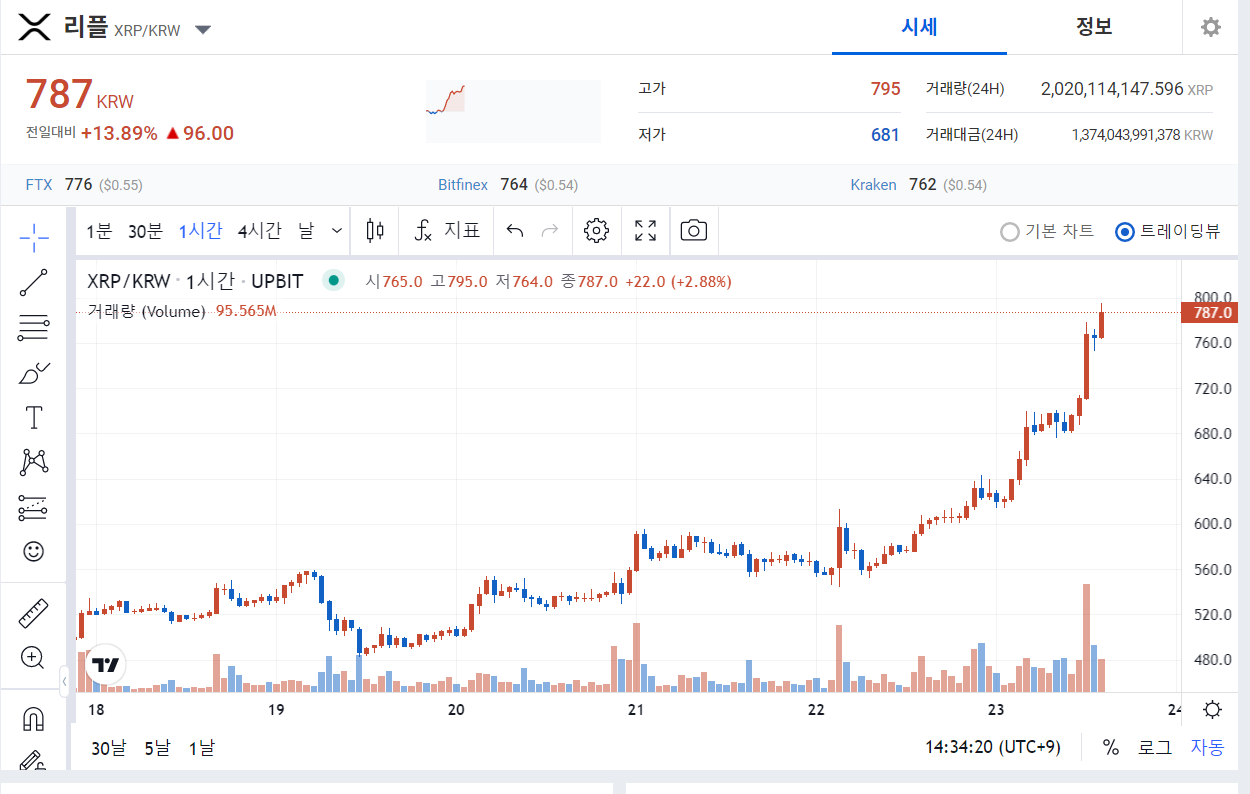Select the XABCD pattern tool
Image resolution: width=1250 pixels, height=794 pixels.
click(34, 462)
